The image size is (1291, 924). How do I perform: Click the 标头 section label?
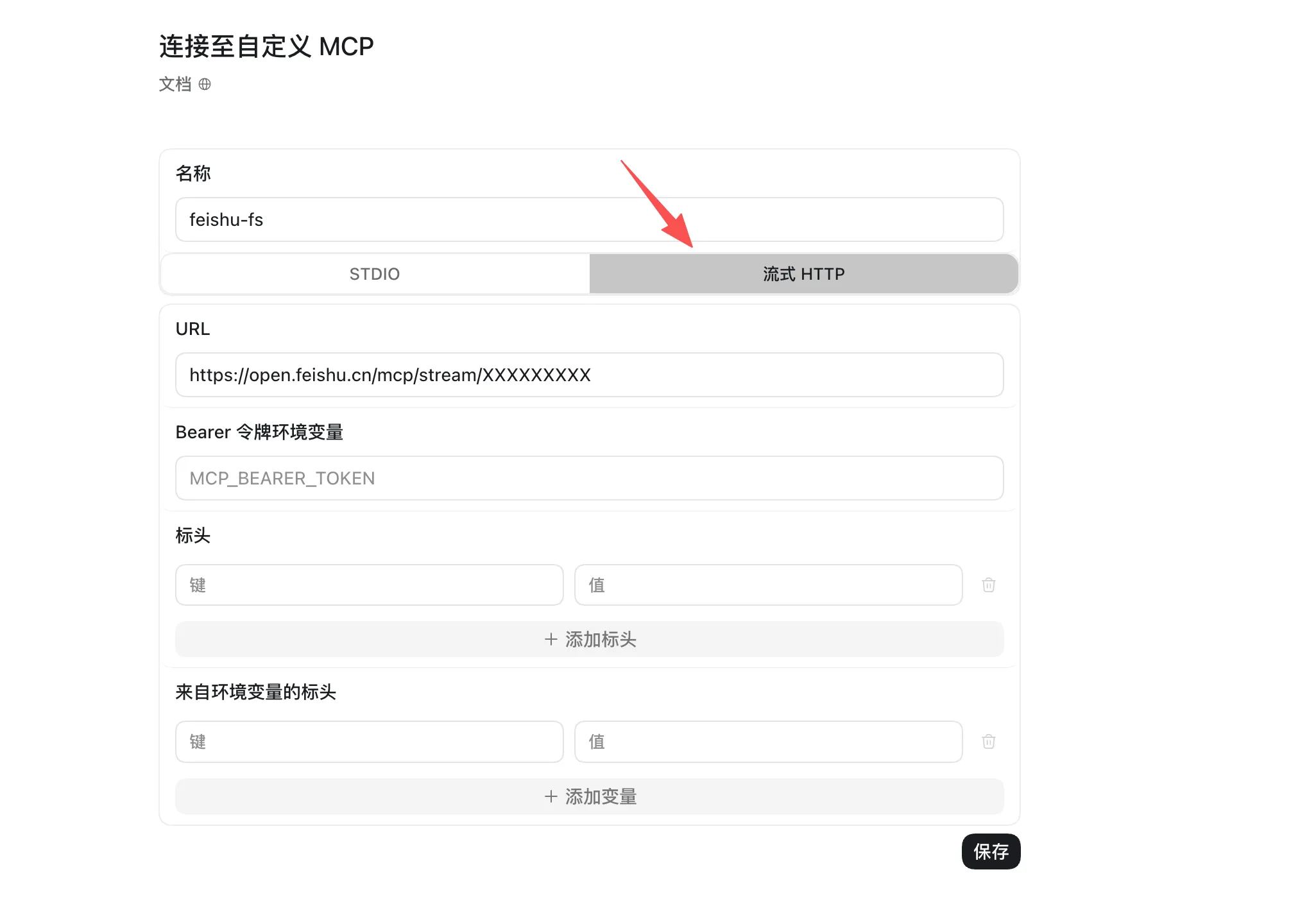[193, 535]
